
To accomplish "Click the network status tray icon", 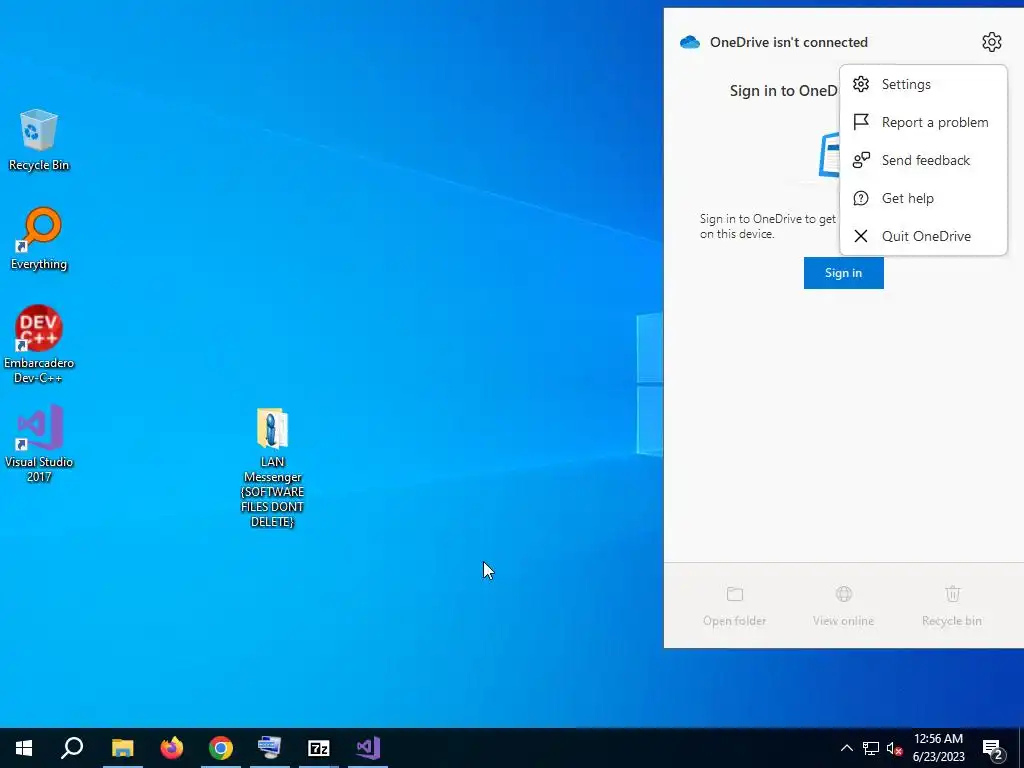I will (x=871, y=748).
